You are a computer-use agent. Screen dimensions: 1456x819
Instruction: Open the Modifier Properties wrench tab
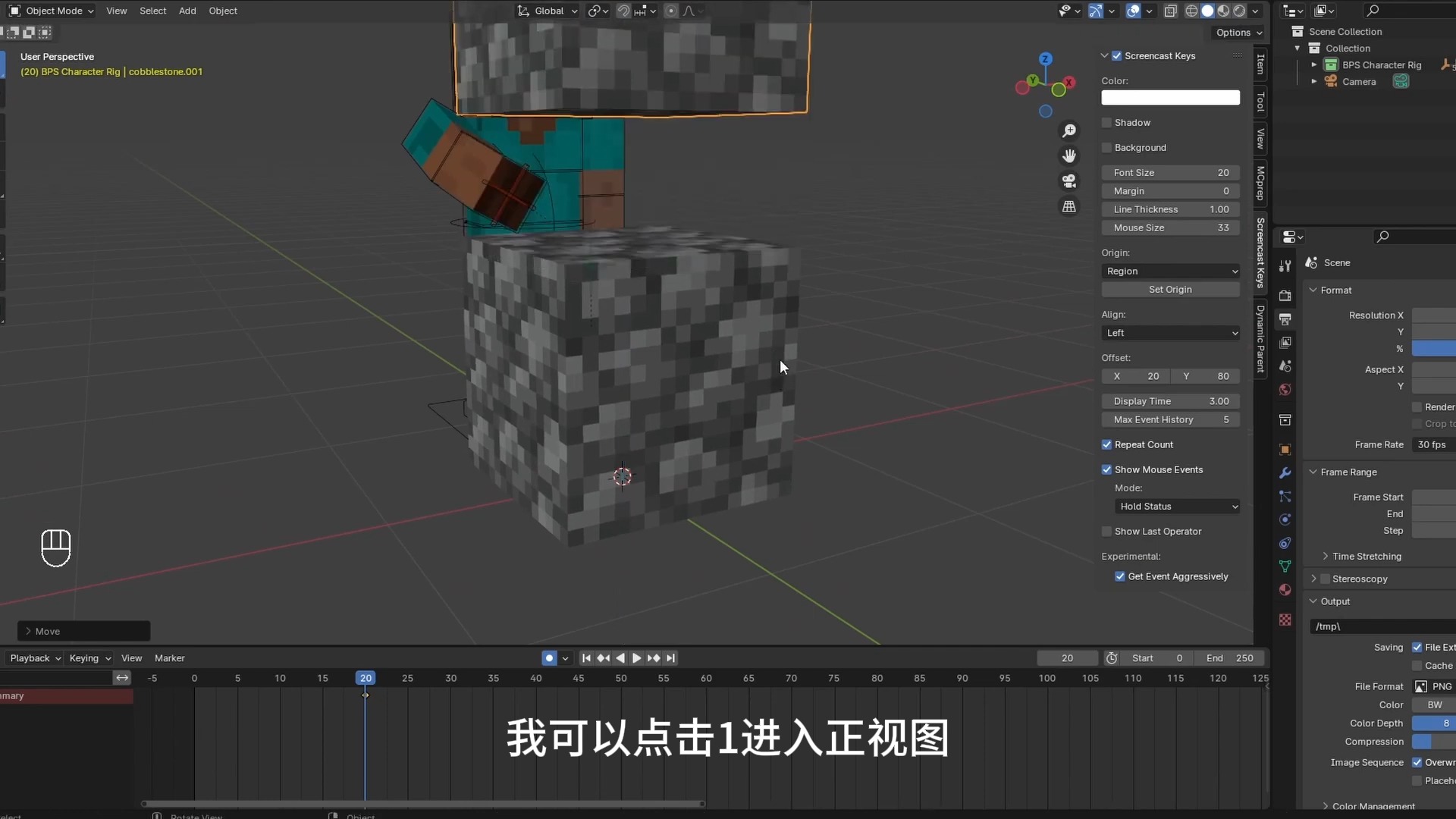(1285, 472)
